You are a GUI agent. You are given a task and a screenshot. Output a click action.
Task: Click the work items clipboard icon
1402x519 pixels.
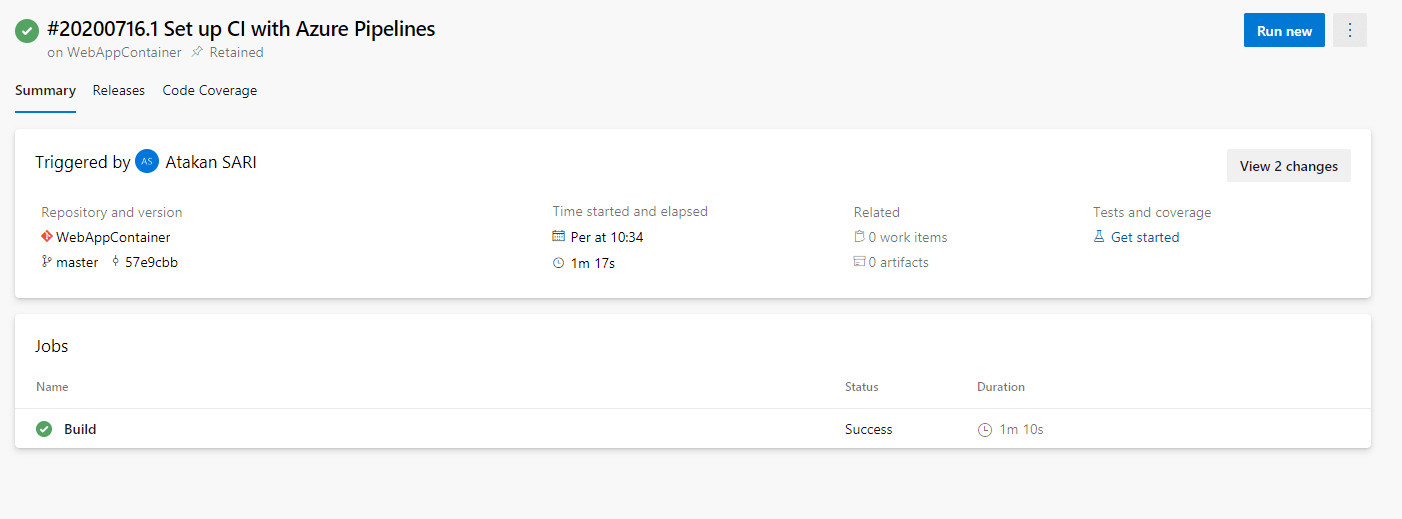coord(859,237)
